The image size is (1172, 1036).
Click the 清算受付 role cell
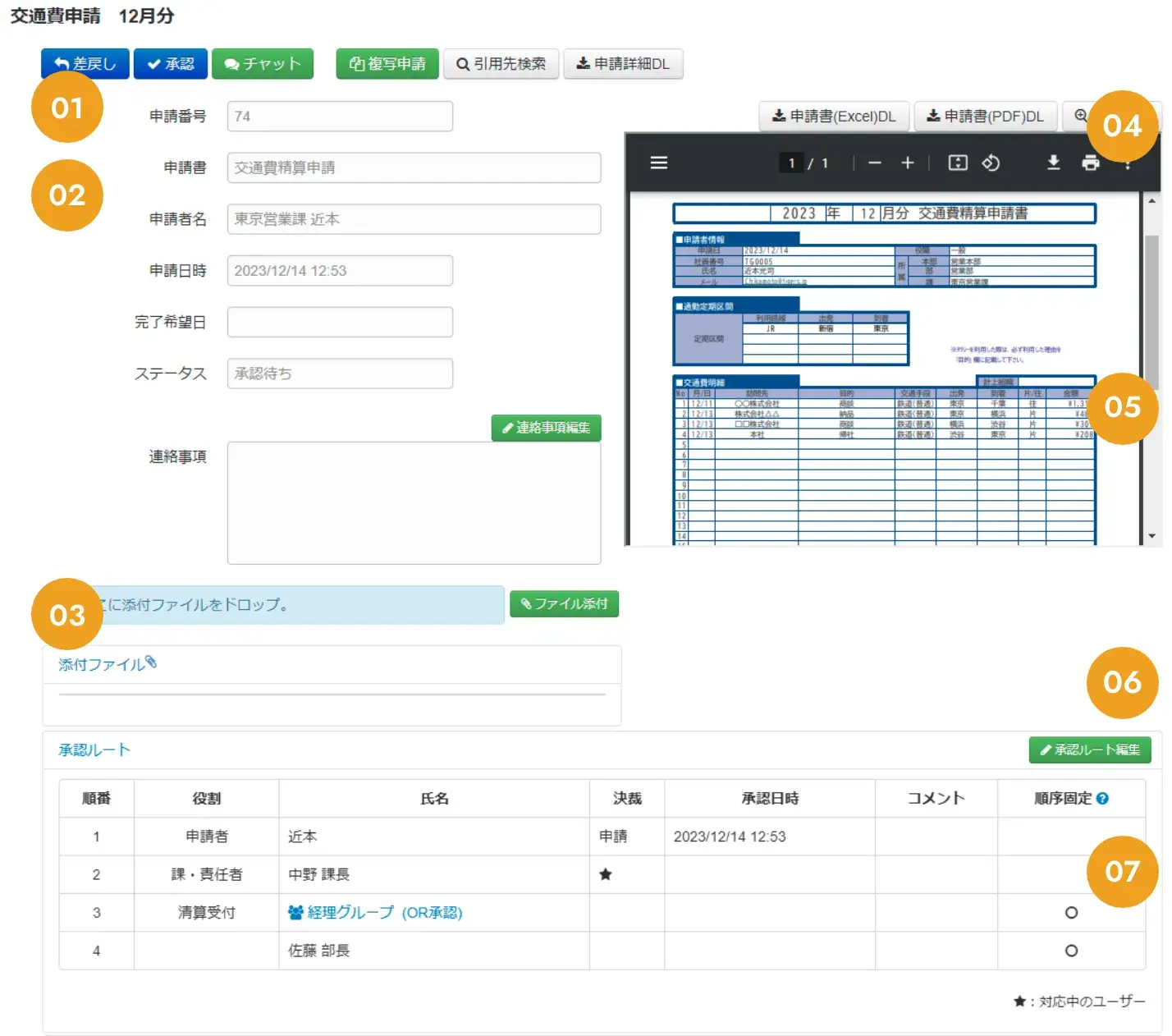pos(207,913)
